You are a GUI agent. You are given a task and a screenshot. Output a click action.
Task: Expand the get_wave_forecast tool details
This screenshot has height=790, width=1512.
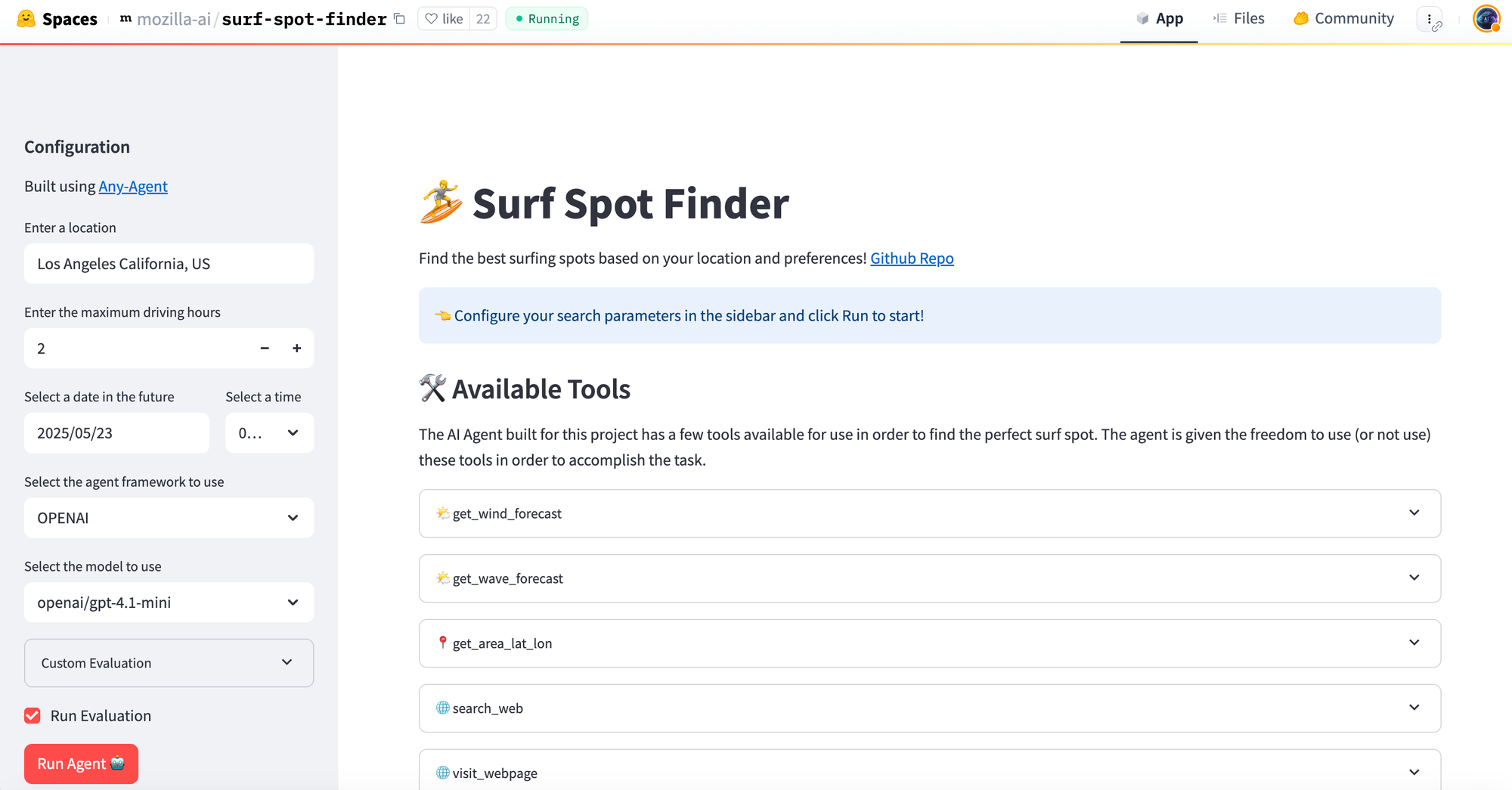tap(930, 578)
